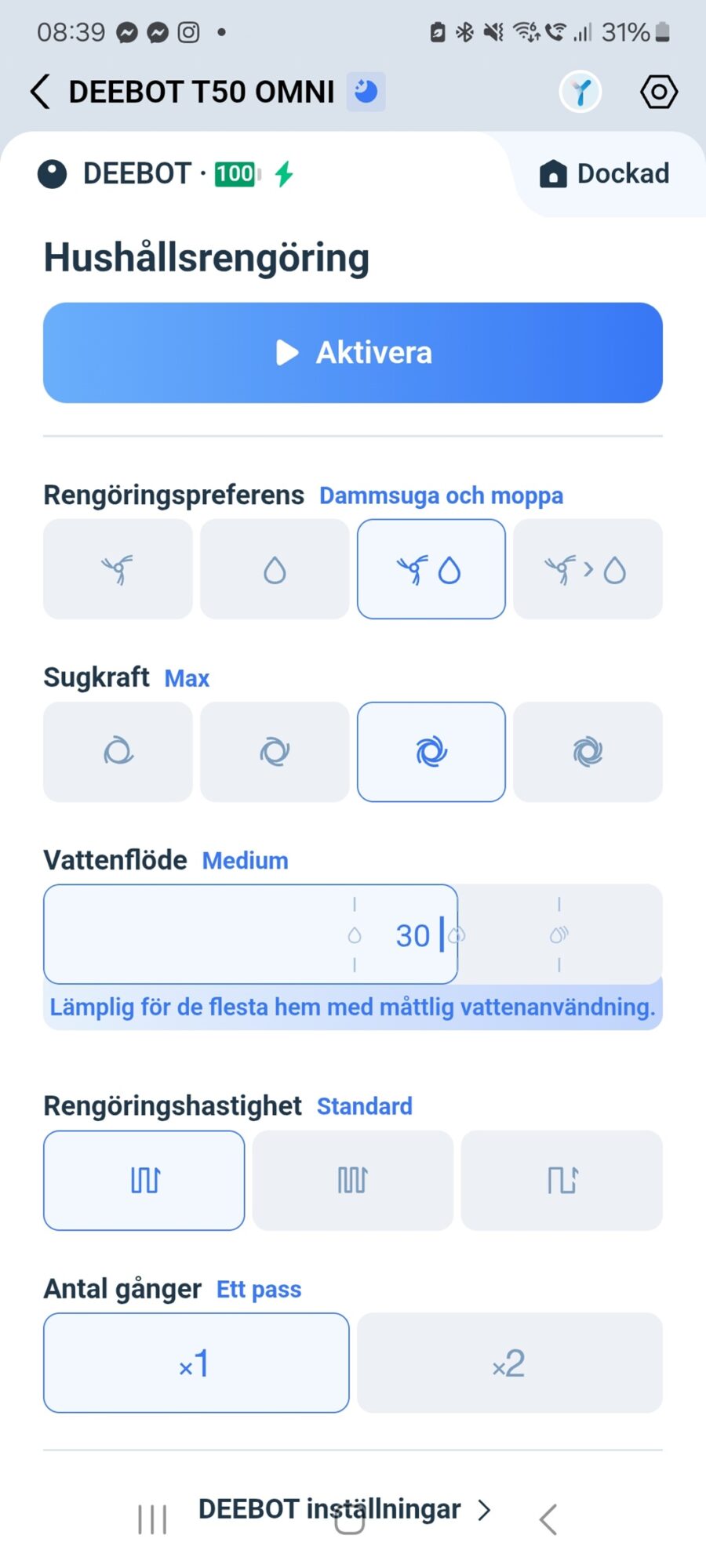Select the Max suction option
The height and width of the screenshot is (1568, 706).
[x=431, y=752]
